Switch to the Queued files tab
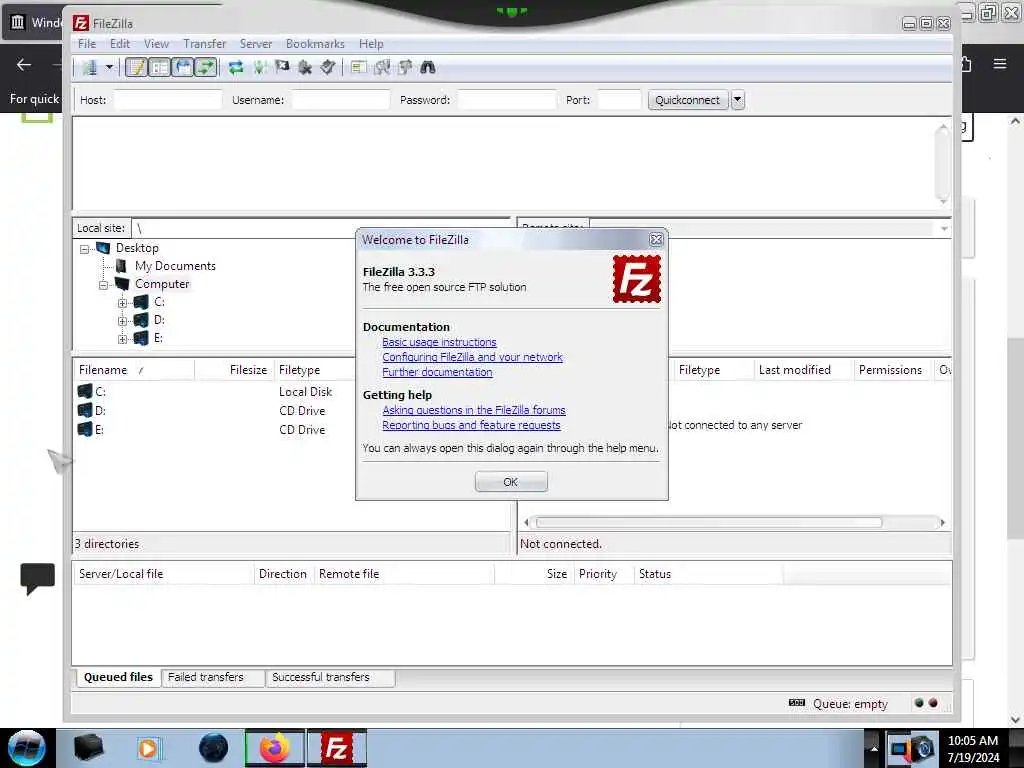 point(118,677)
